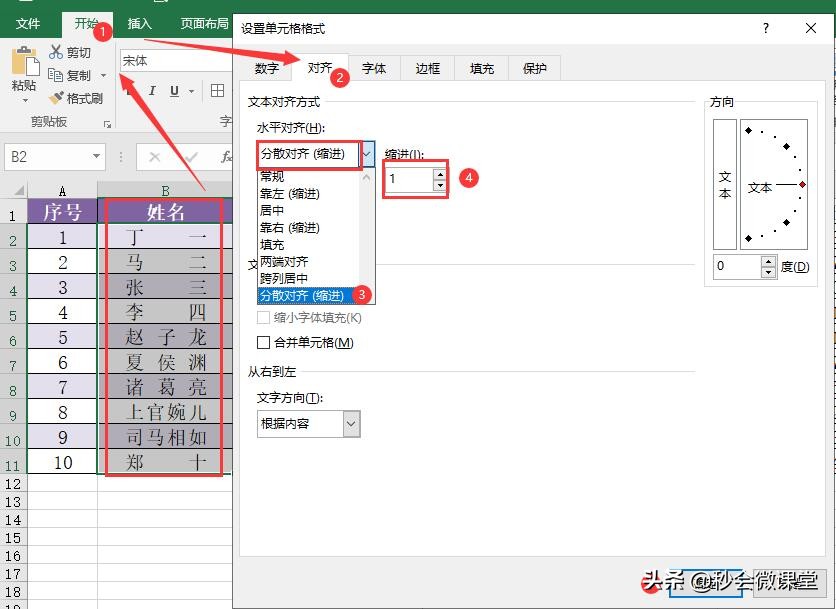Click the 序号 header cell

pos(62,212)
